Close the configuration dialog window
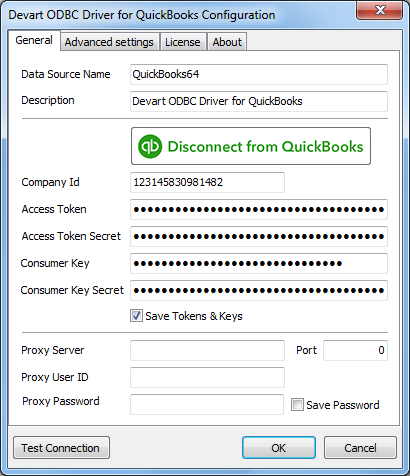Viewport: 410px width, 476px height. [x=380, y=10]
